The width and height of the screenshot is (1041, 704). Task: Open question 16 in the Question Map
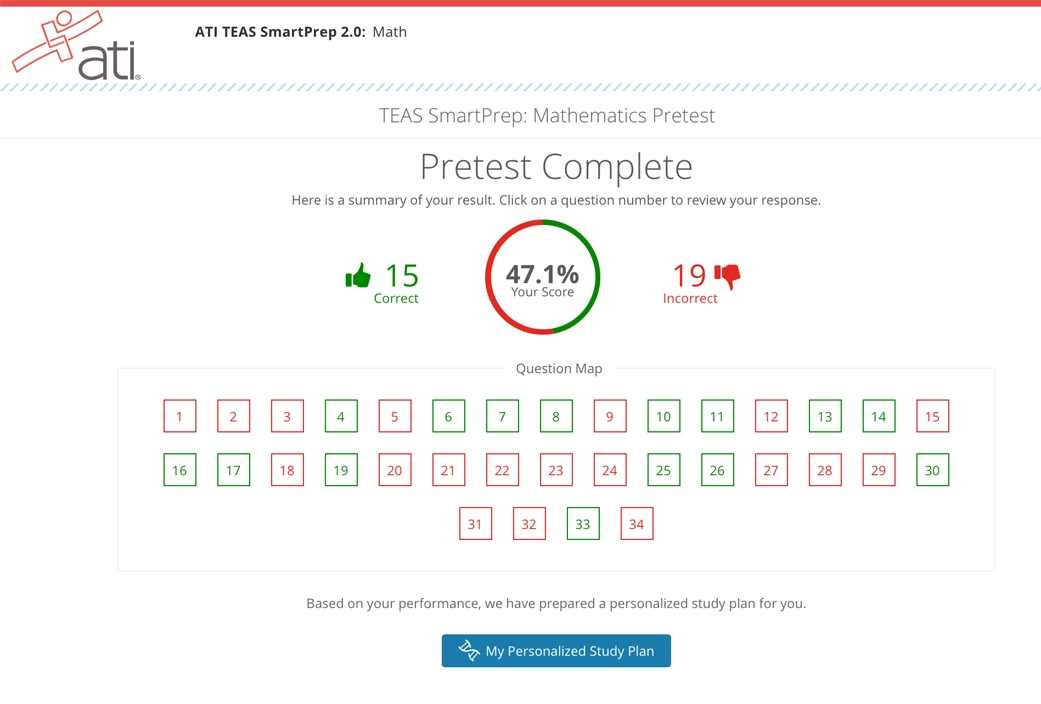click(179, 469)
